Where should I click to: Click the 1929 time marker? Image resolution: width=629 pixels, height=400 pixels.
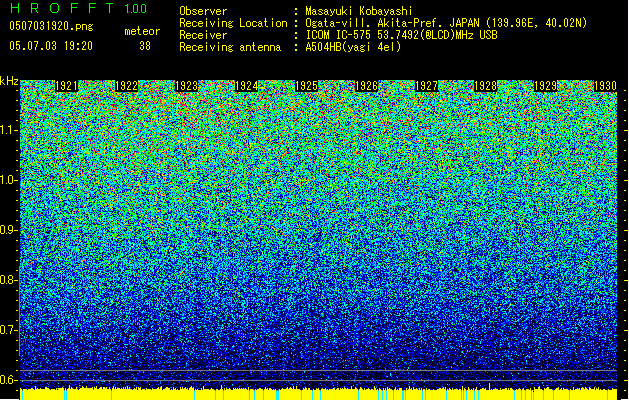tap(546, 86)
